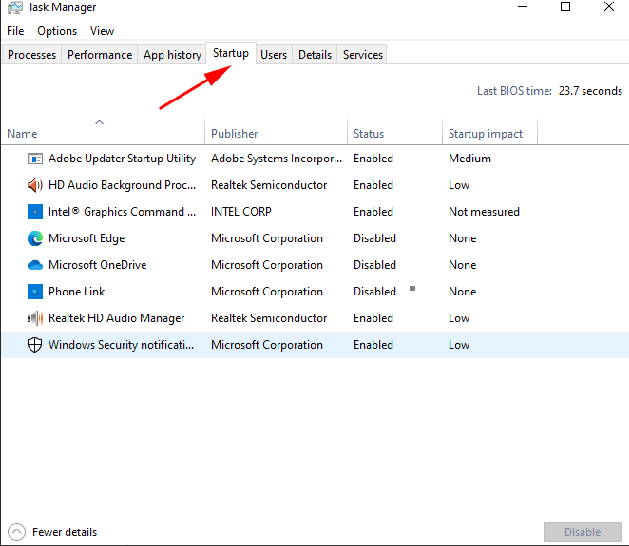This screenshot has height=546, width=629.
Task: Click Disabled status of Microsoft Edge
Action: pyautogui.click(x=374, y=238)
